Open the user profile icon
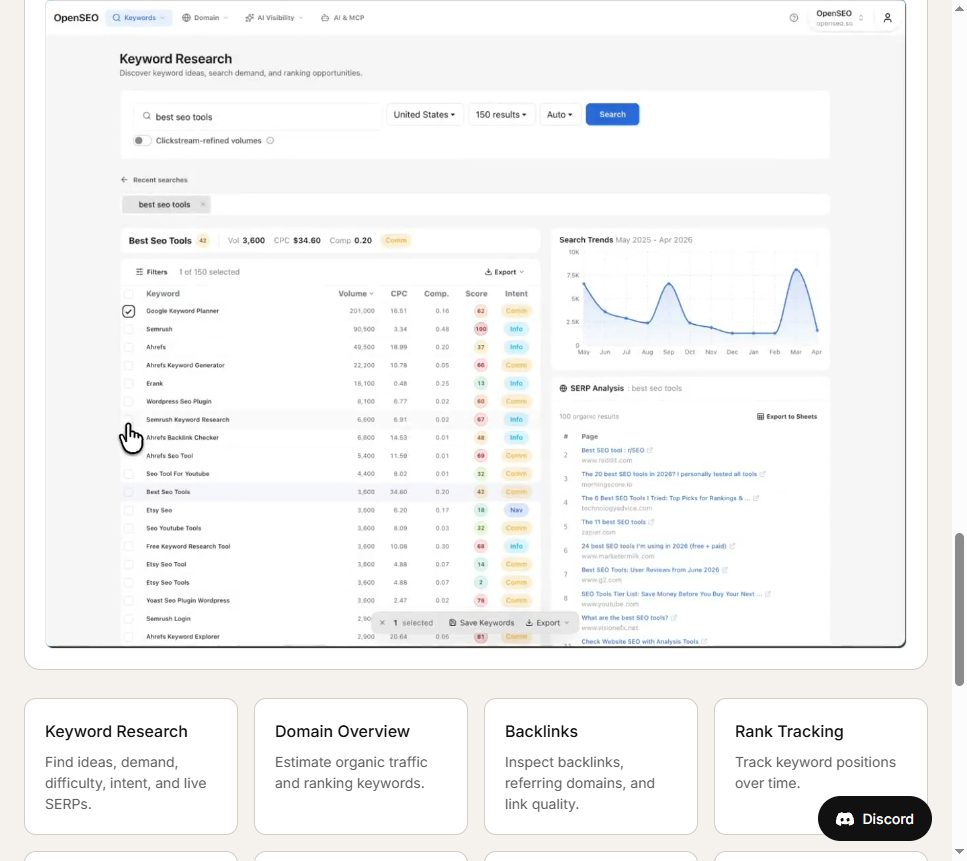The image size is (967, 861). 887,18
